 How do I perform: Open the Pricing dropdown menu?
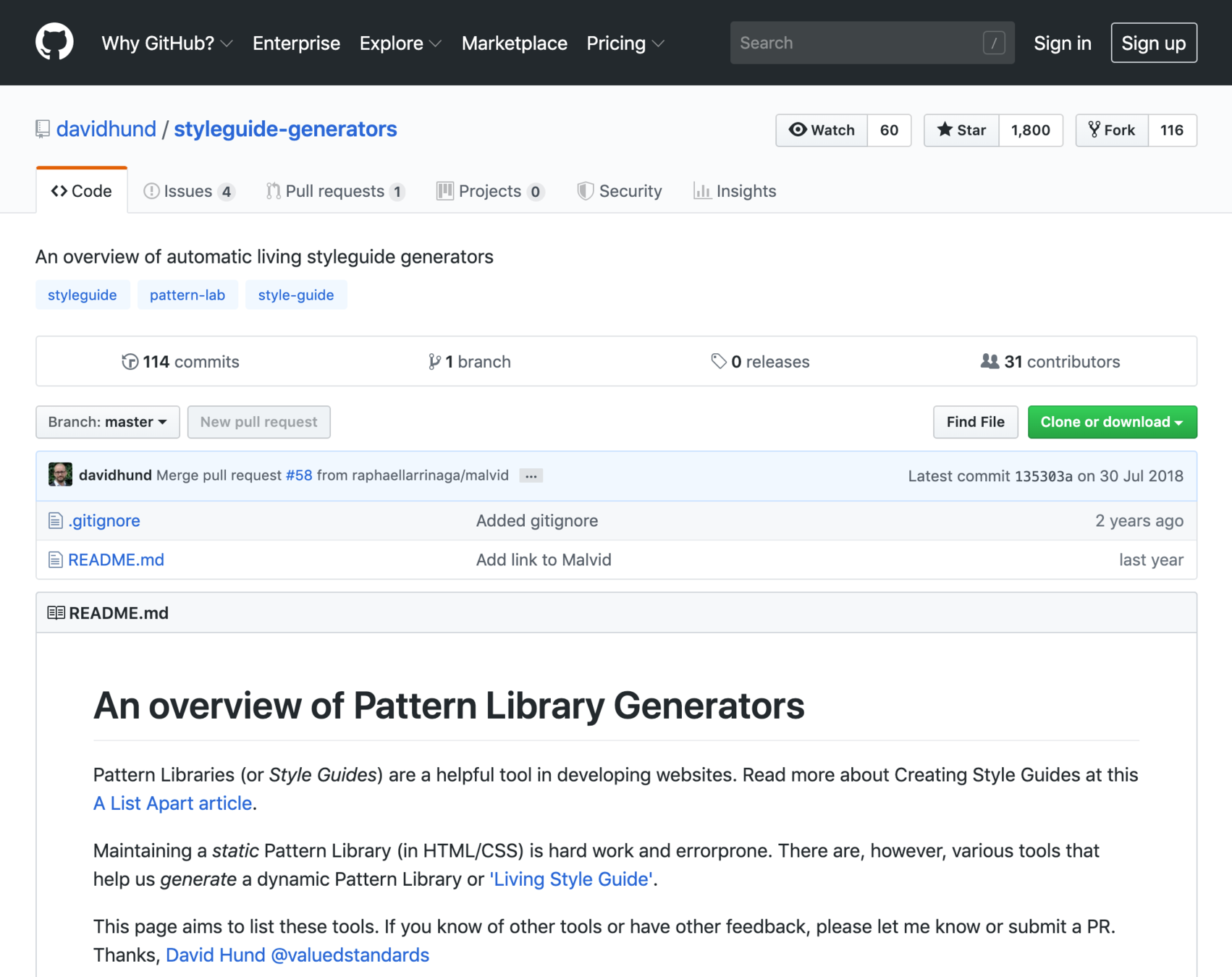[x=625, y=43]
